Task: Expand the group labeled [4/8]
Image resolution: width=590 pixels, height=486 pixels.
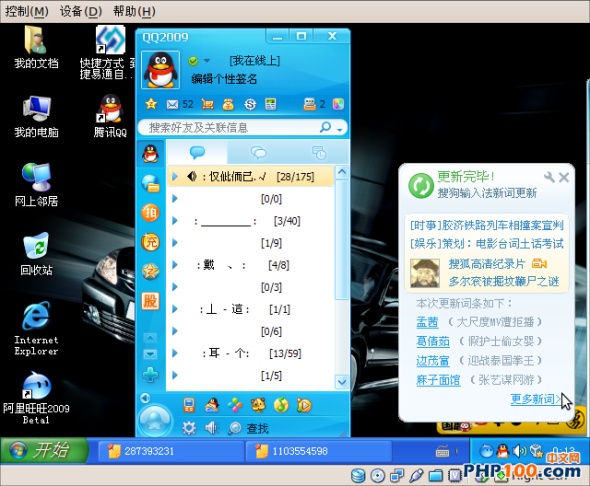Action: [x=175, y=265]
